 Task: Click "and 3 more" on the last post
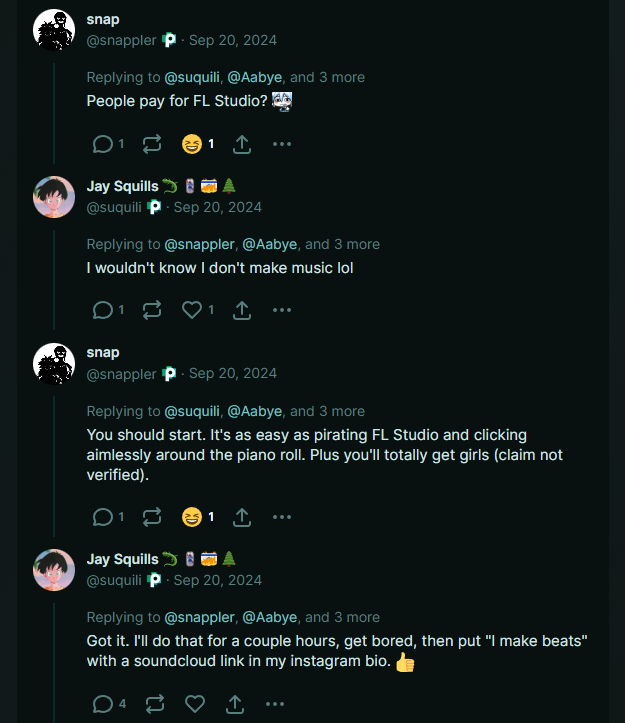(342, 617)
